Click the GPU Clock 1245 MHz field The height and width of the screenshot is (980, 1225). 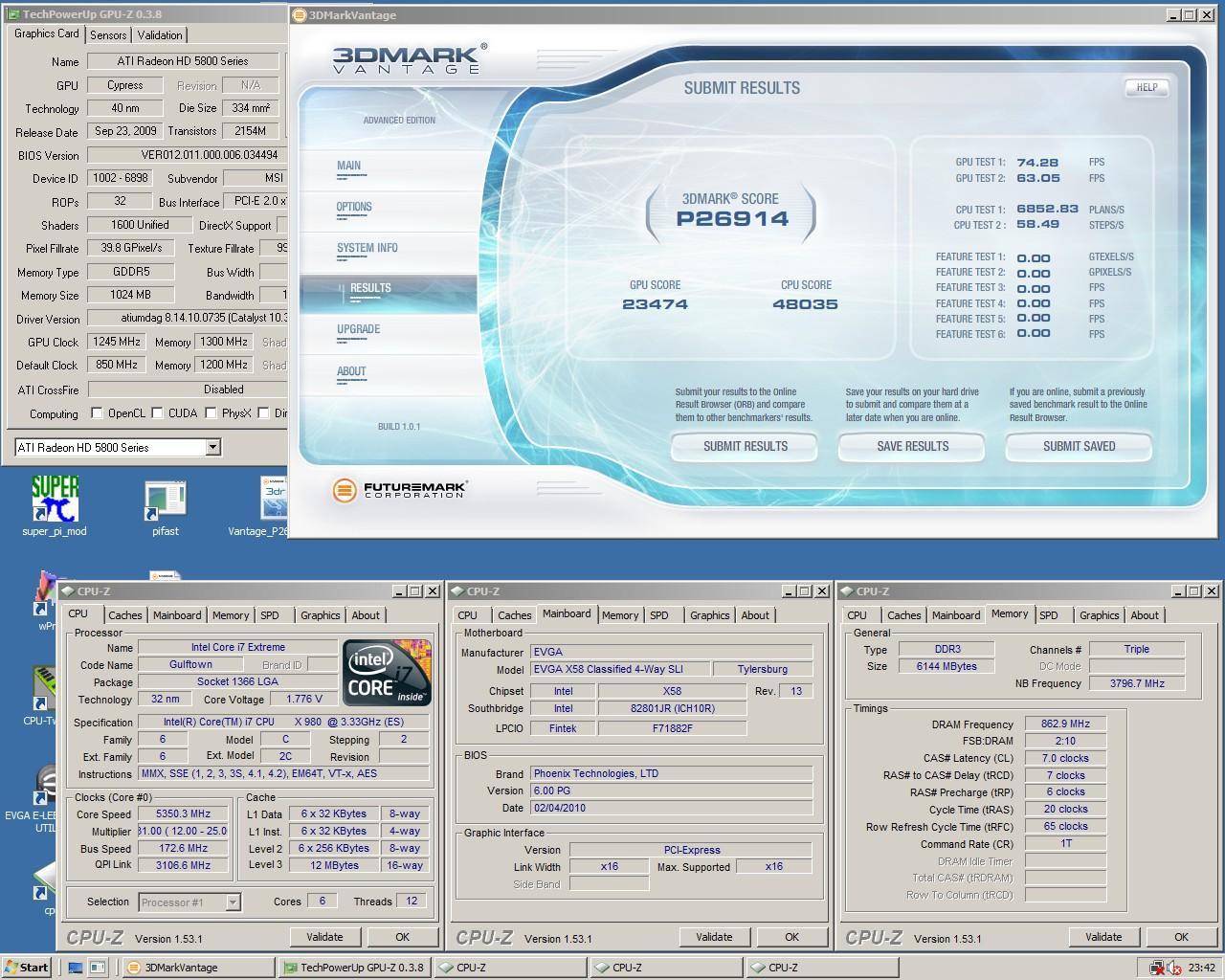(x=117, y=342)
